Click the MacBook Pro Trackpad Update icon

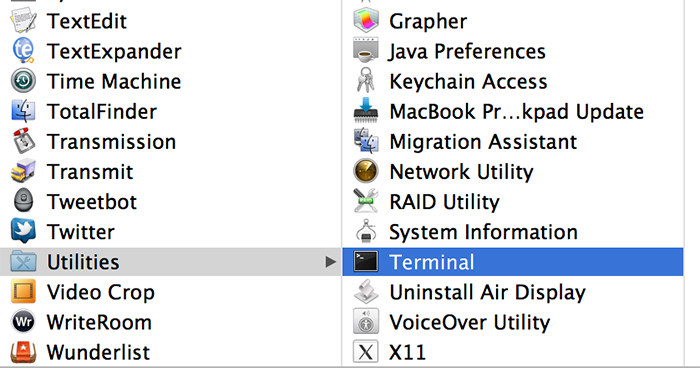pos(366,111)
